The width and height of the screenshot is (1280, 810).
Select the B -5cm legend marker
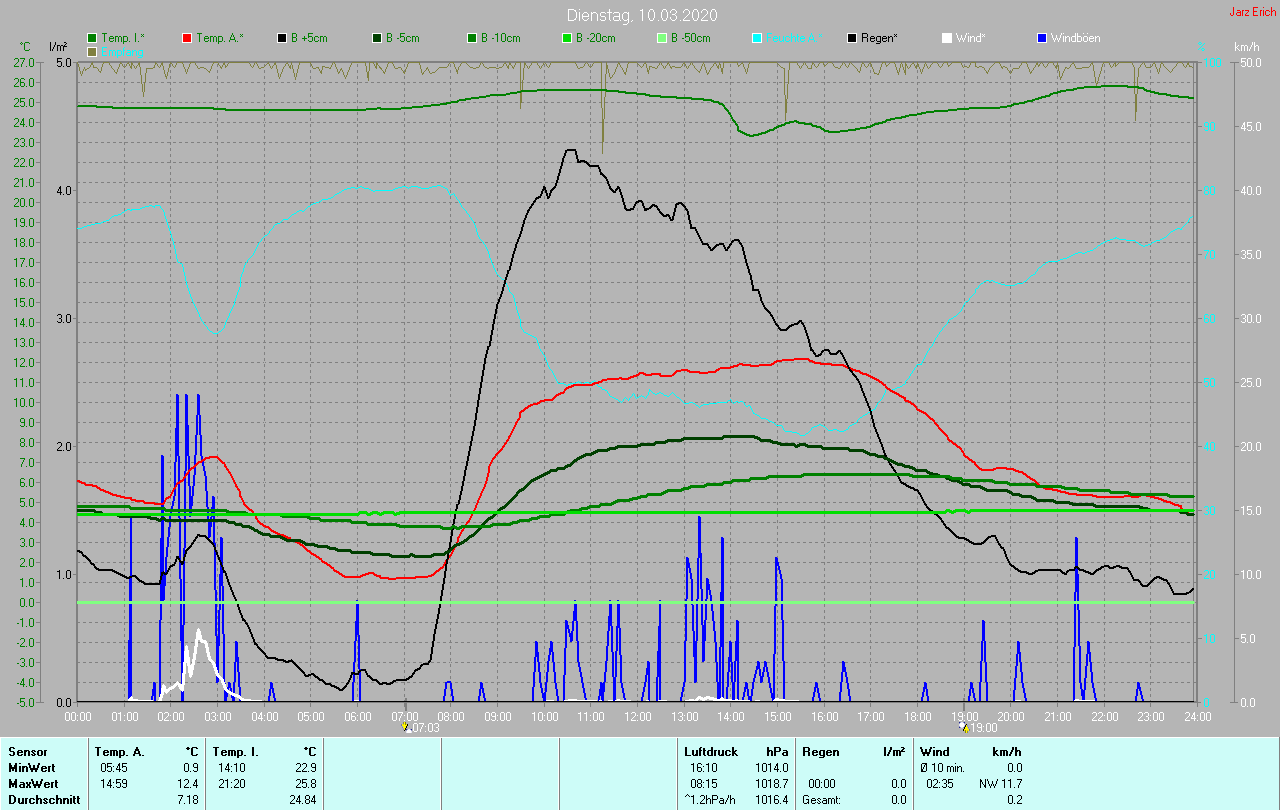(x=377, y=38)
